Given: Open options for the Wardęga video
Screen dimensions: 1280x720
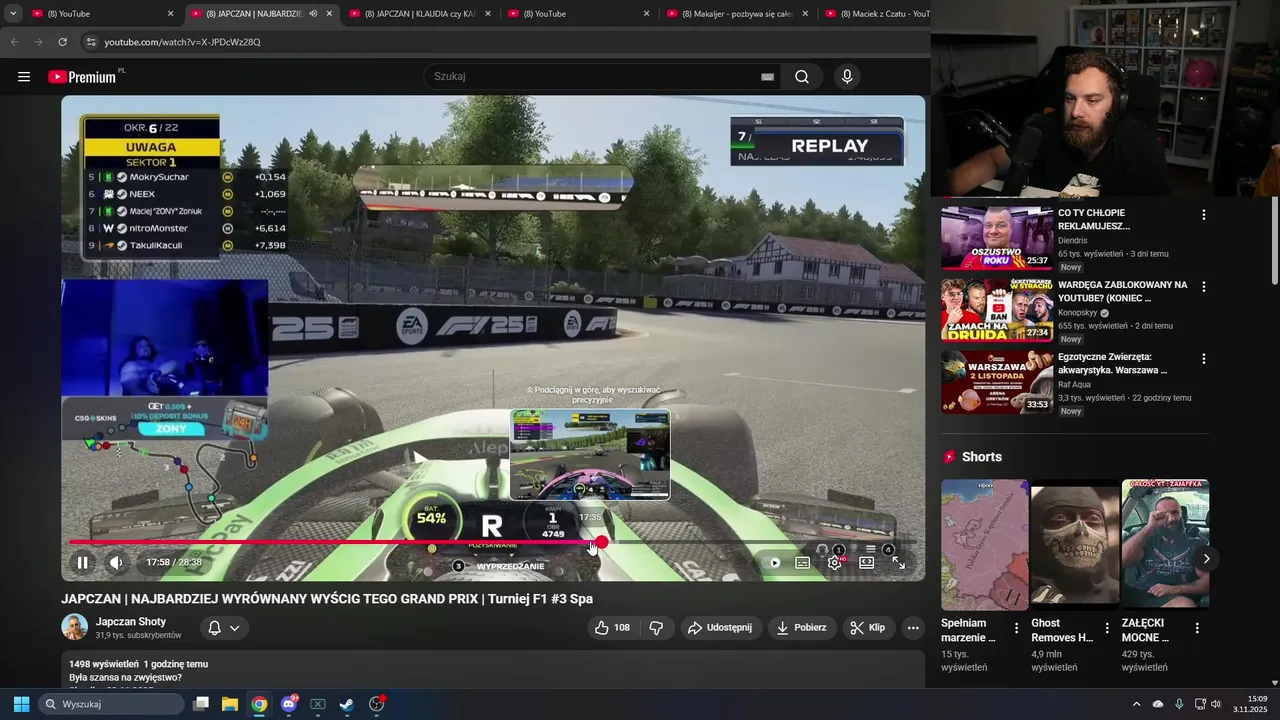Looking at the screenshot, I should 1204,287.
